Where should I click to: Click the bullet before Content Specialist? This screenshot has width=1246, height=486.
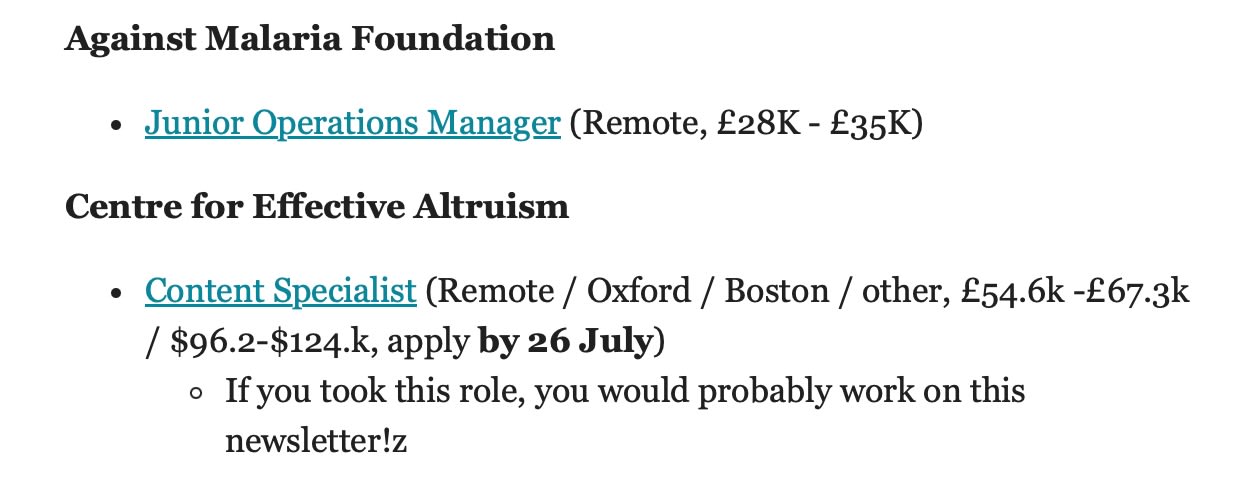[x=117, y=294]
